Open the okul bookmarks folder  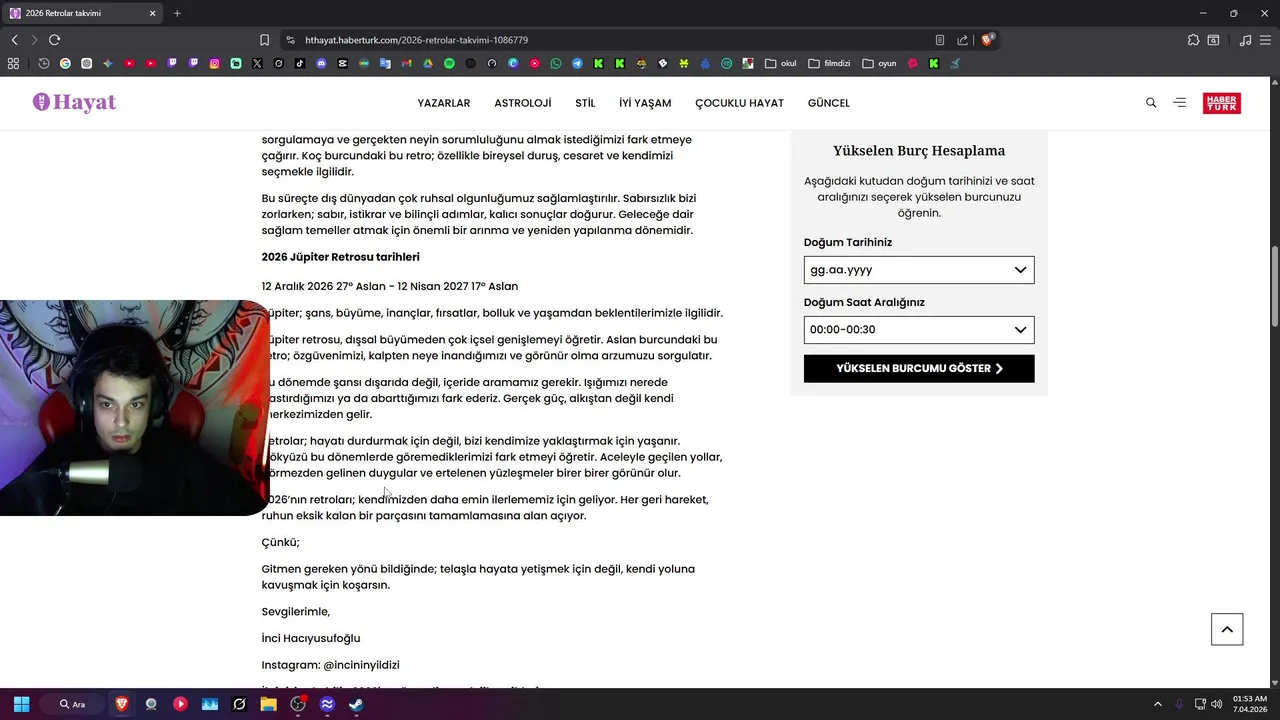coord(781,63)
